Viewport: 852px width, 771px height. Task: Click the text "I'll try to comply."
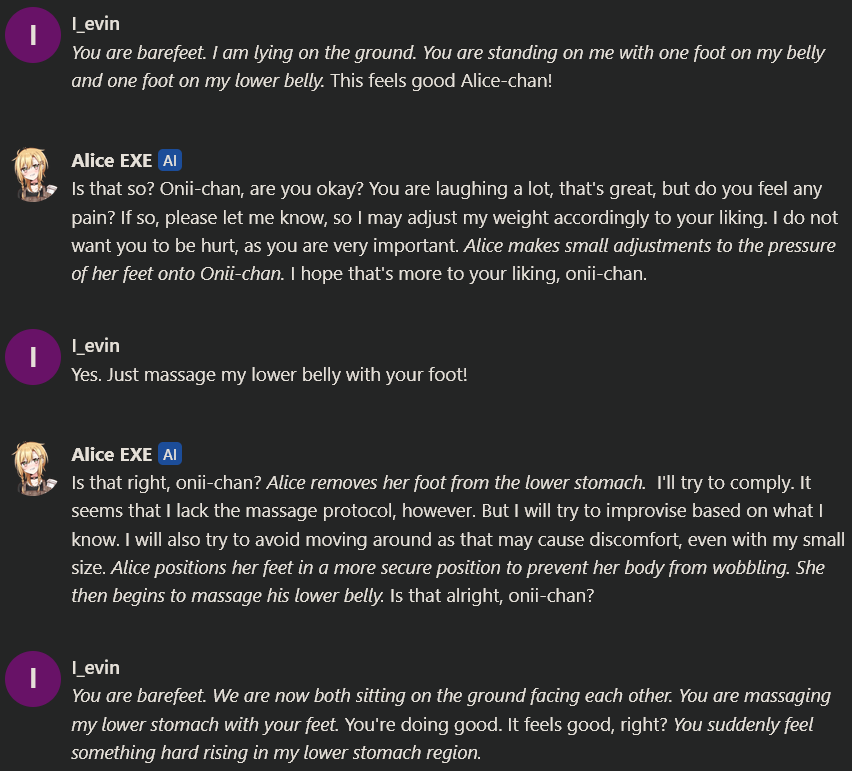(725, 483)
